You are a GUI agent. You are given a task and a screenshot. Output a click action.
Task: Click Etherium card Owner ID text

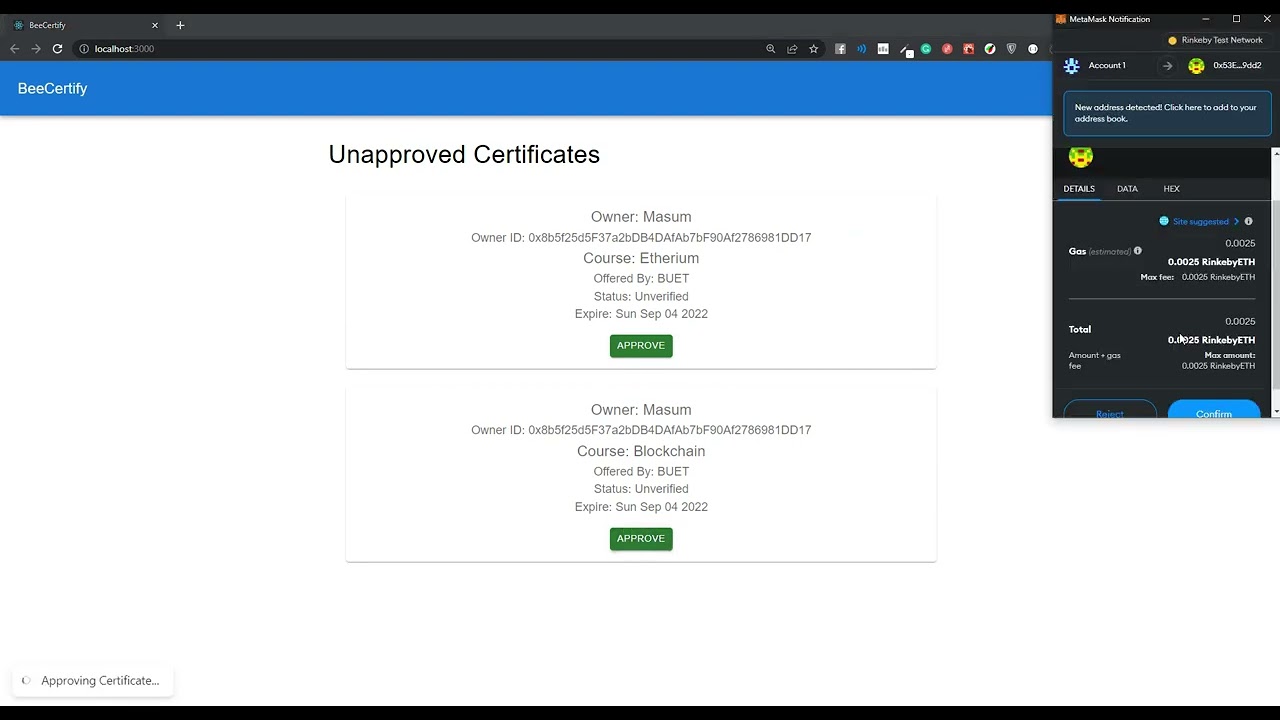coord(641,238)
